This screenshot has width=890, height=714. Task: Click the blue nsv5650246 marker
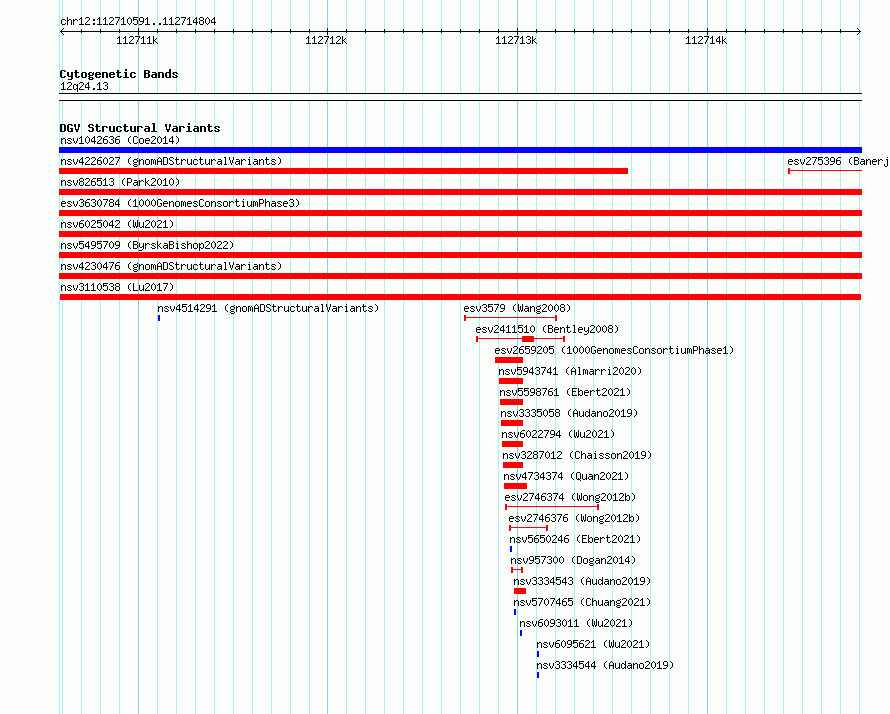click(511, 549)
